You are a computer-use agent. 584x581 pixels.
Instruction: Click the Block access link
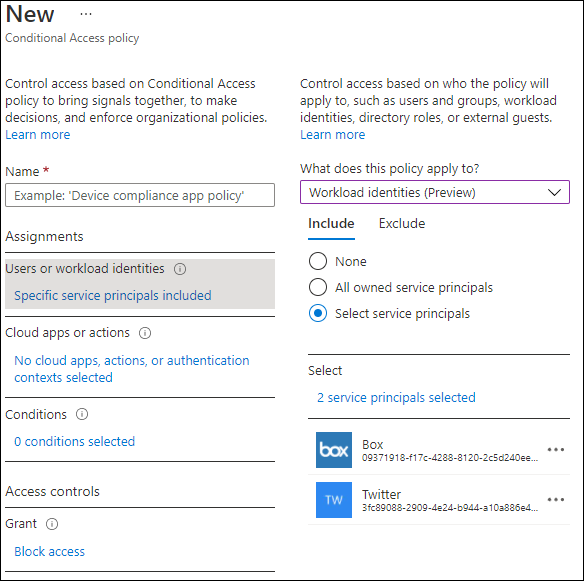tap(50, 552)
